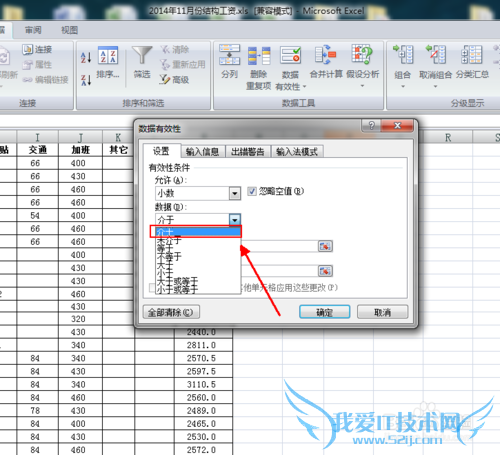Switch to 输入信息 tab

pyautogui.click(x=203, y=152)
